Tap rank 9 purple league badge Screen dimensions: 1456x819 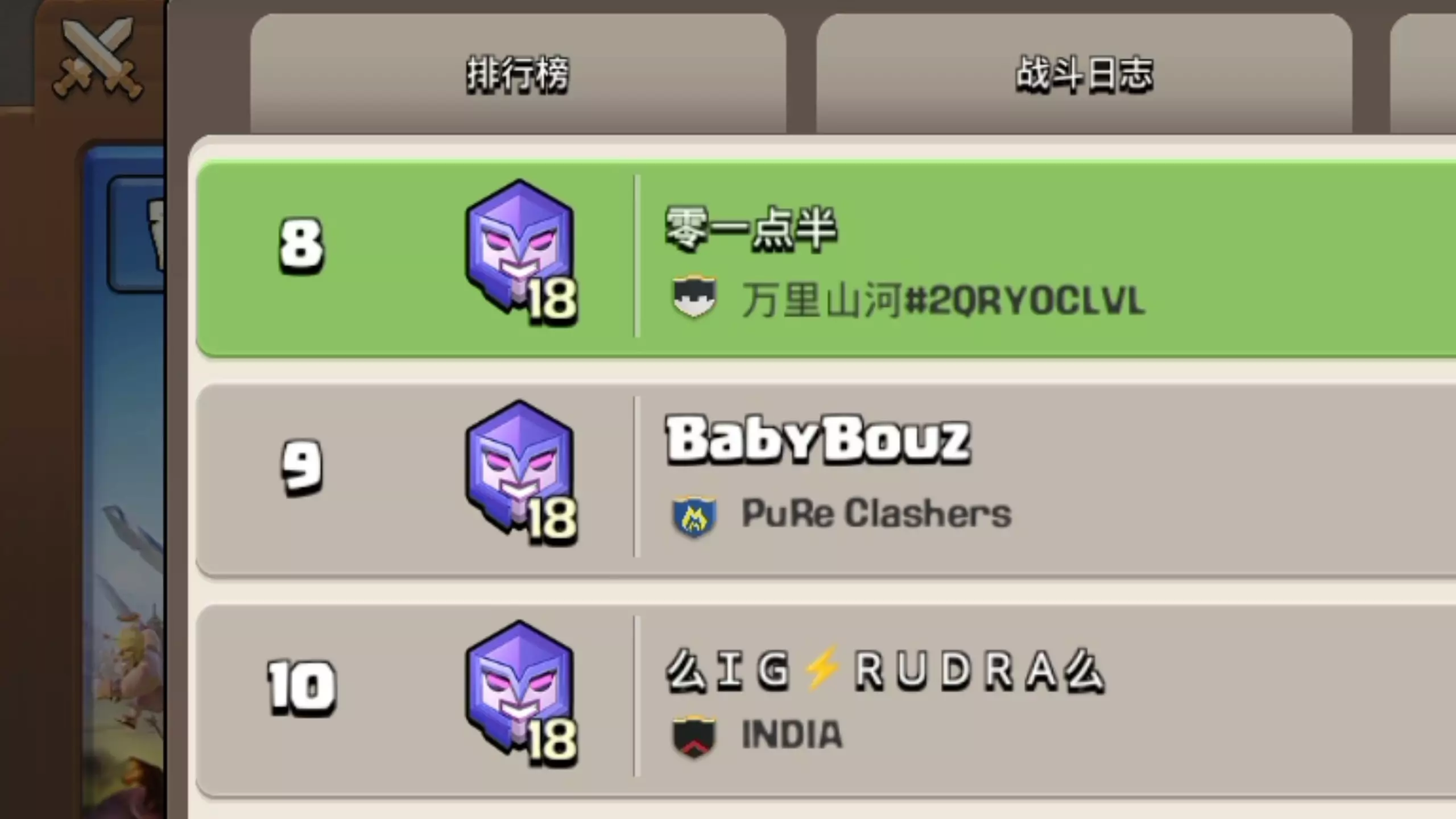tap(521, 473)
